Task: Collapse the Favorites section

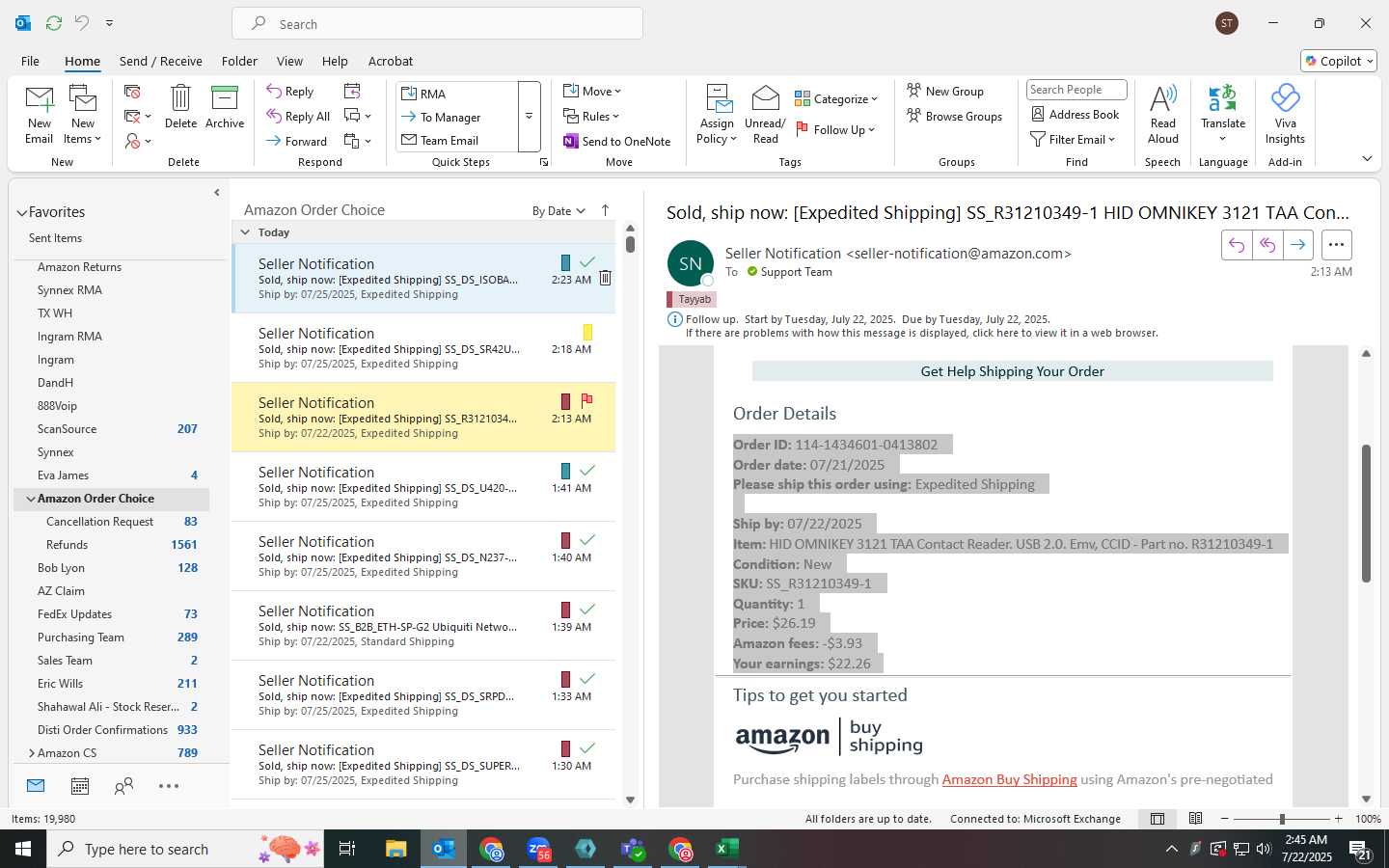Action: [21, 213]
